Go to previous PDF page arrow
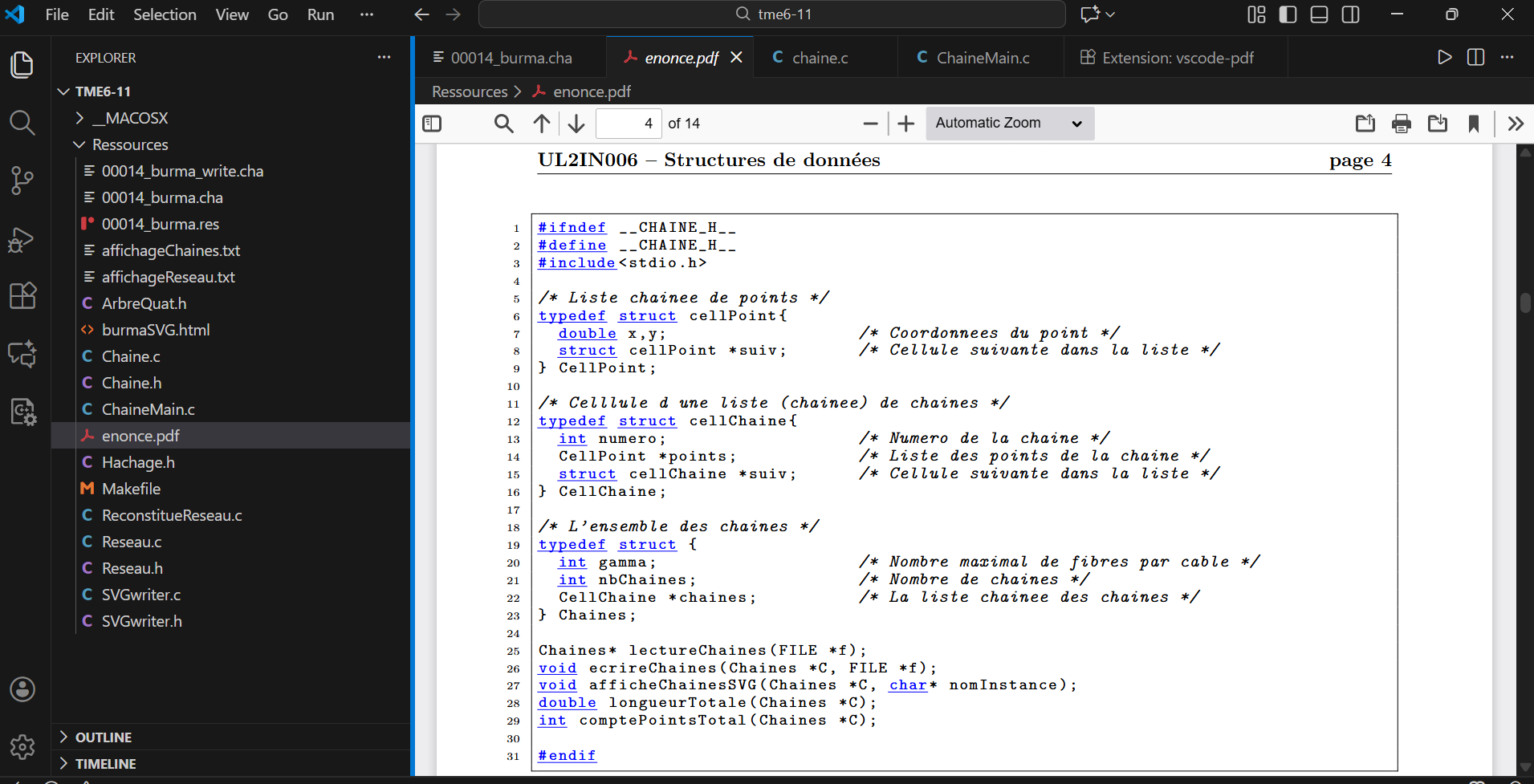1534x784 pixels. [542, 124]
